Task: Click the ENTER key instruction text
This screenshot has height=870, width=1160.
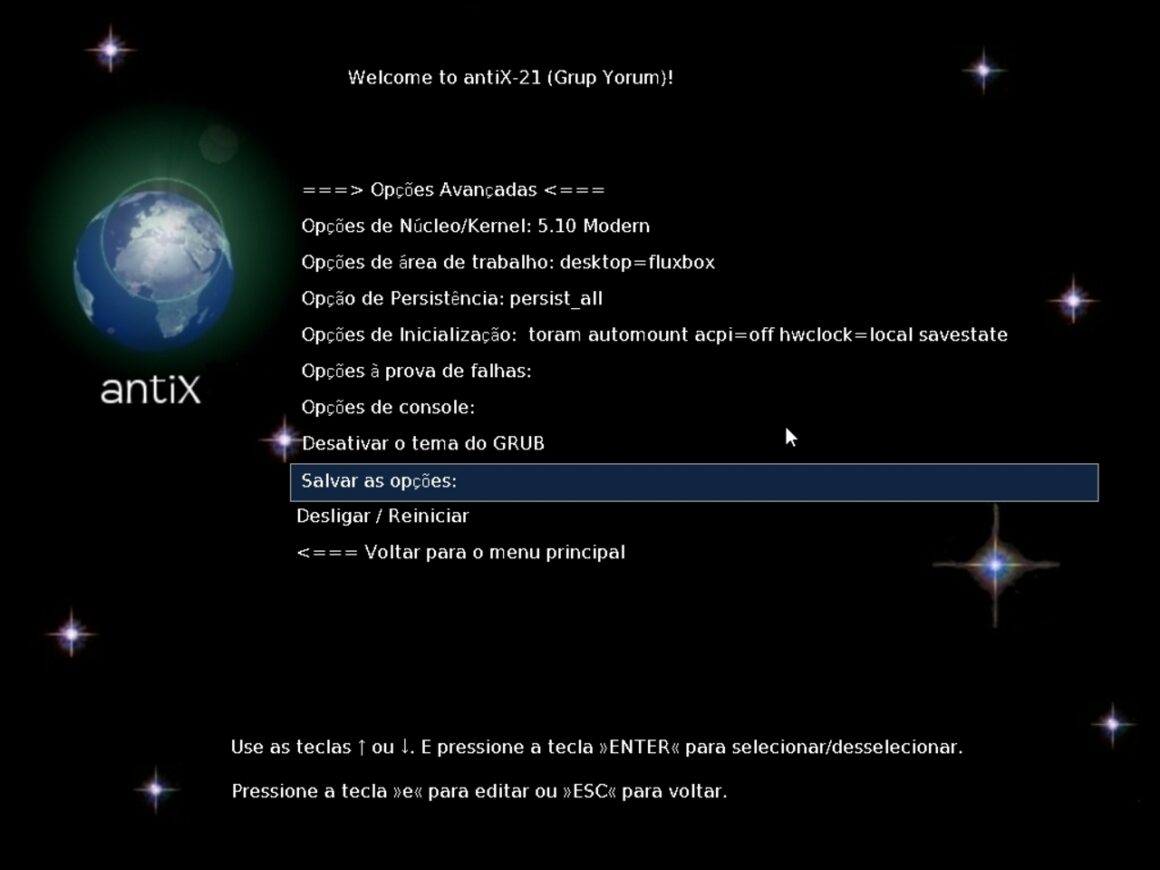Action: tap(595, 746)
